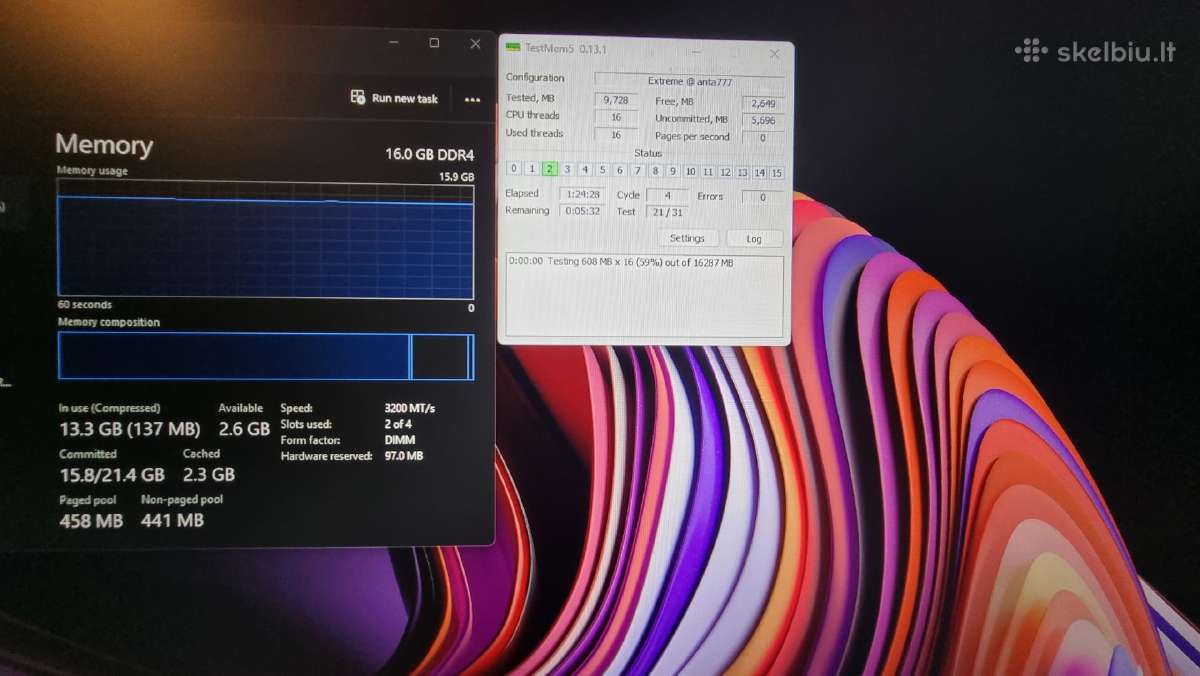
Task: Close the TestMem5 window
Action: pos(774,54)
